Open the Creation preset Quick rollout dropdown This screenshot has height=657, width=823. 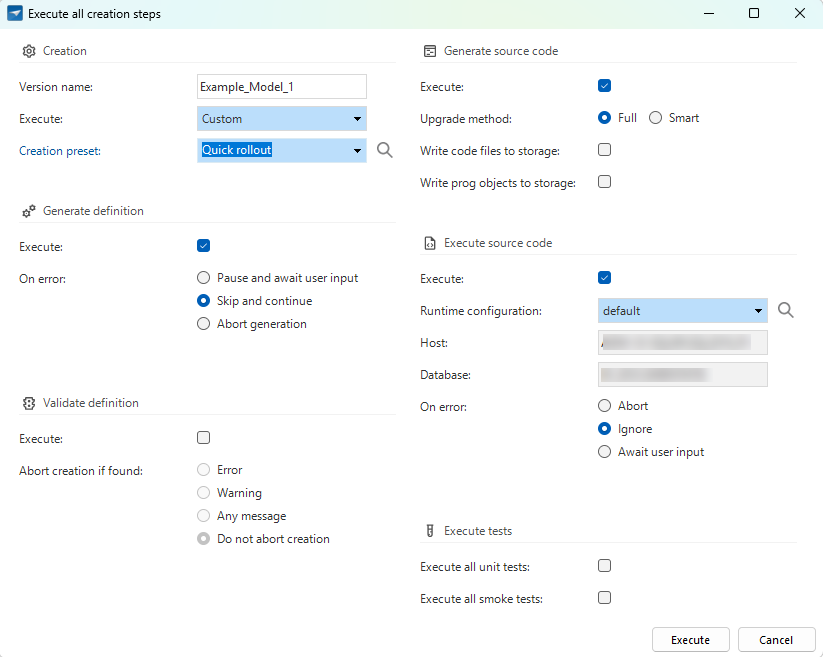(282, 151)
